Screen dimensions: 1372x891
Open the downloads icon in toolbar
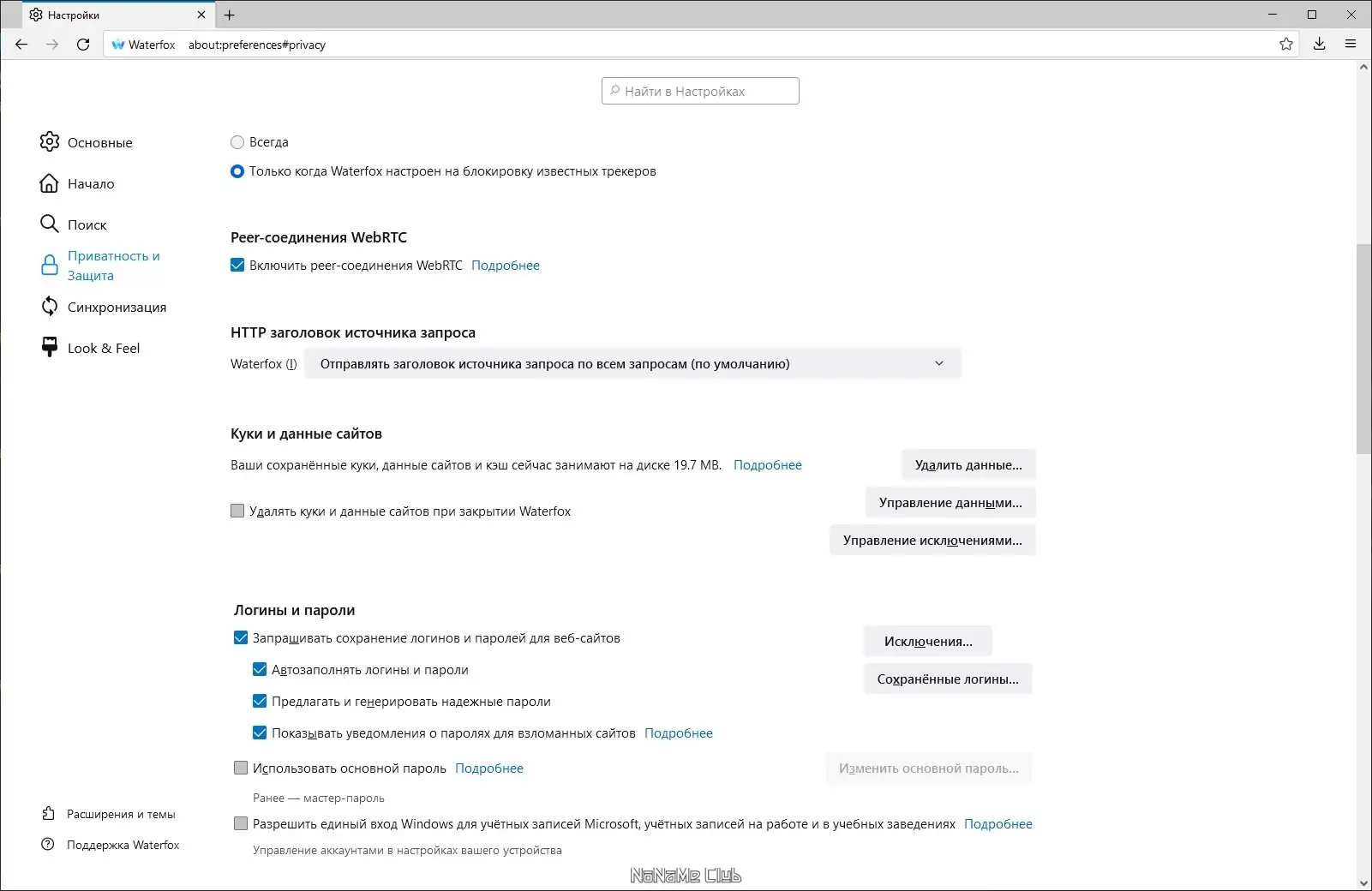click(x=1320, y=45)
